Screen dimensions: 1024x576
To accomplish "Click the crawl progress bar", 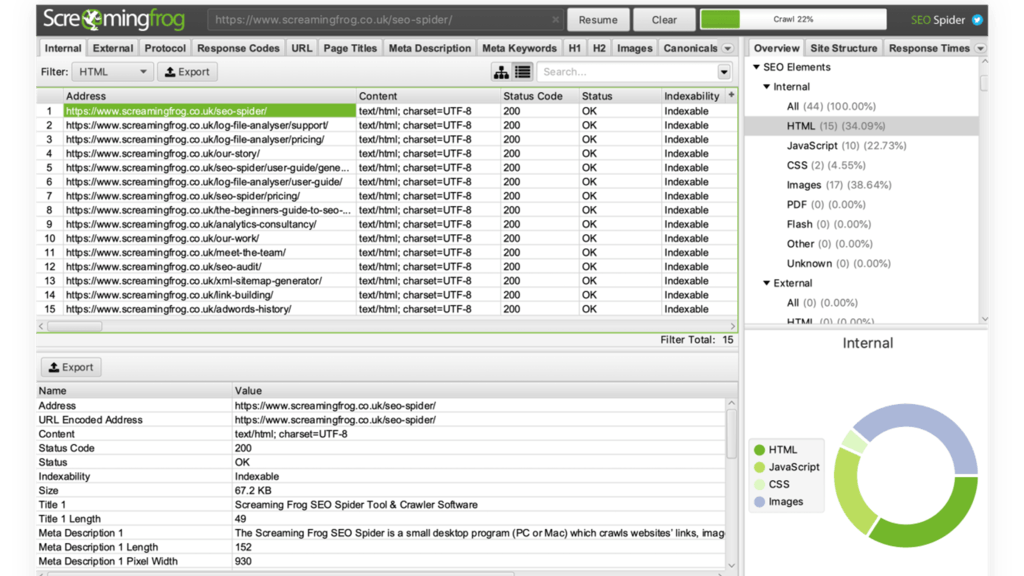I will pos(793,20).
